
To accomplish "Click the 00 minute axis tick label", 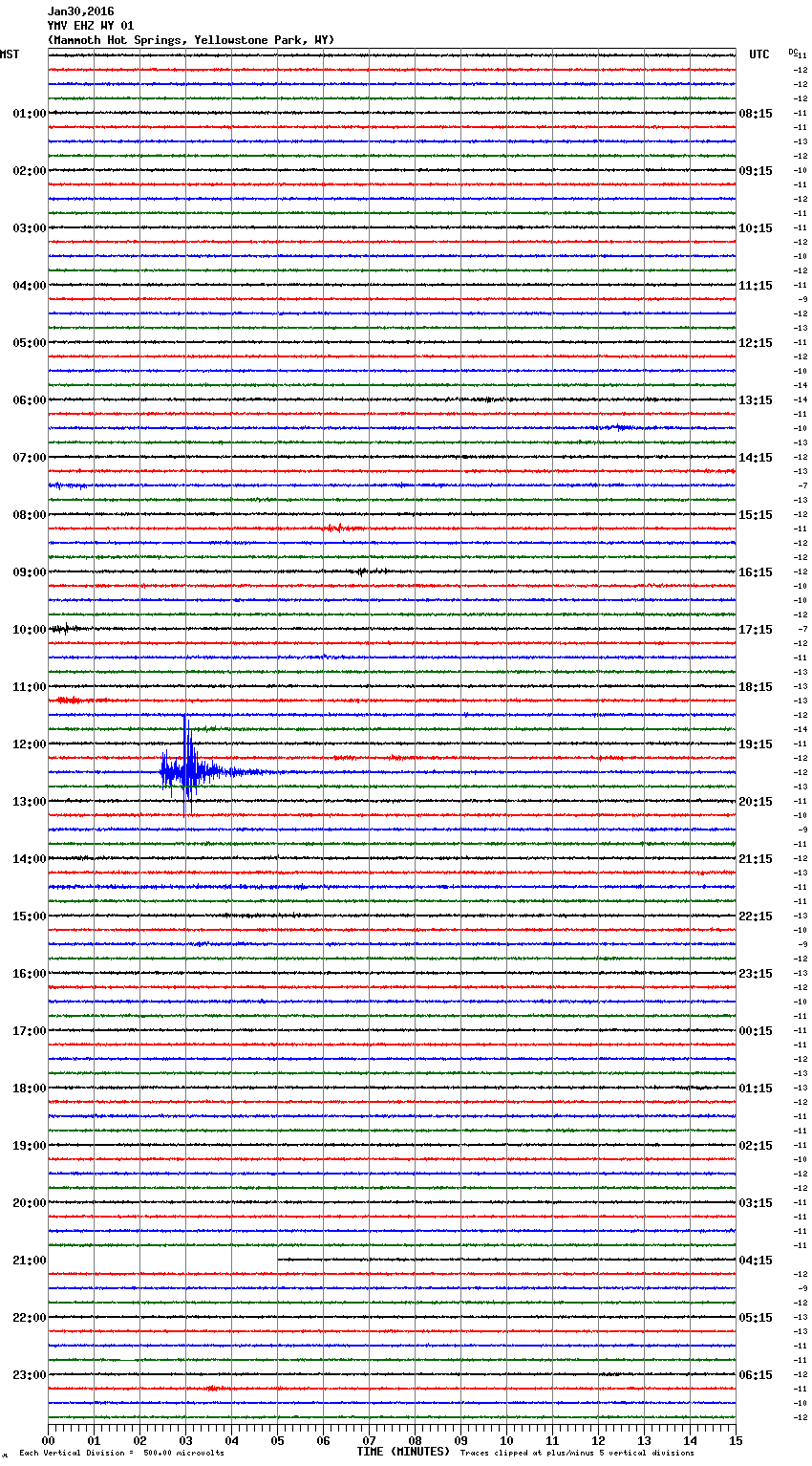I will (x=48, y=1441).
